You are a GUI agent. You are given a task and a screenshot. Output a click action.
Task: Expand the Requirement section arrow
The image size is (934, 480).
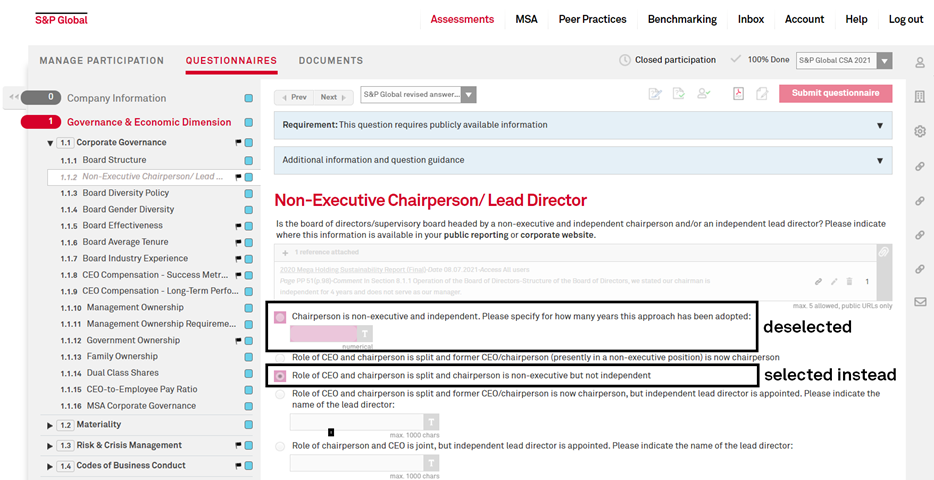coord(880,126)
